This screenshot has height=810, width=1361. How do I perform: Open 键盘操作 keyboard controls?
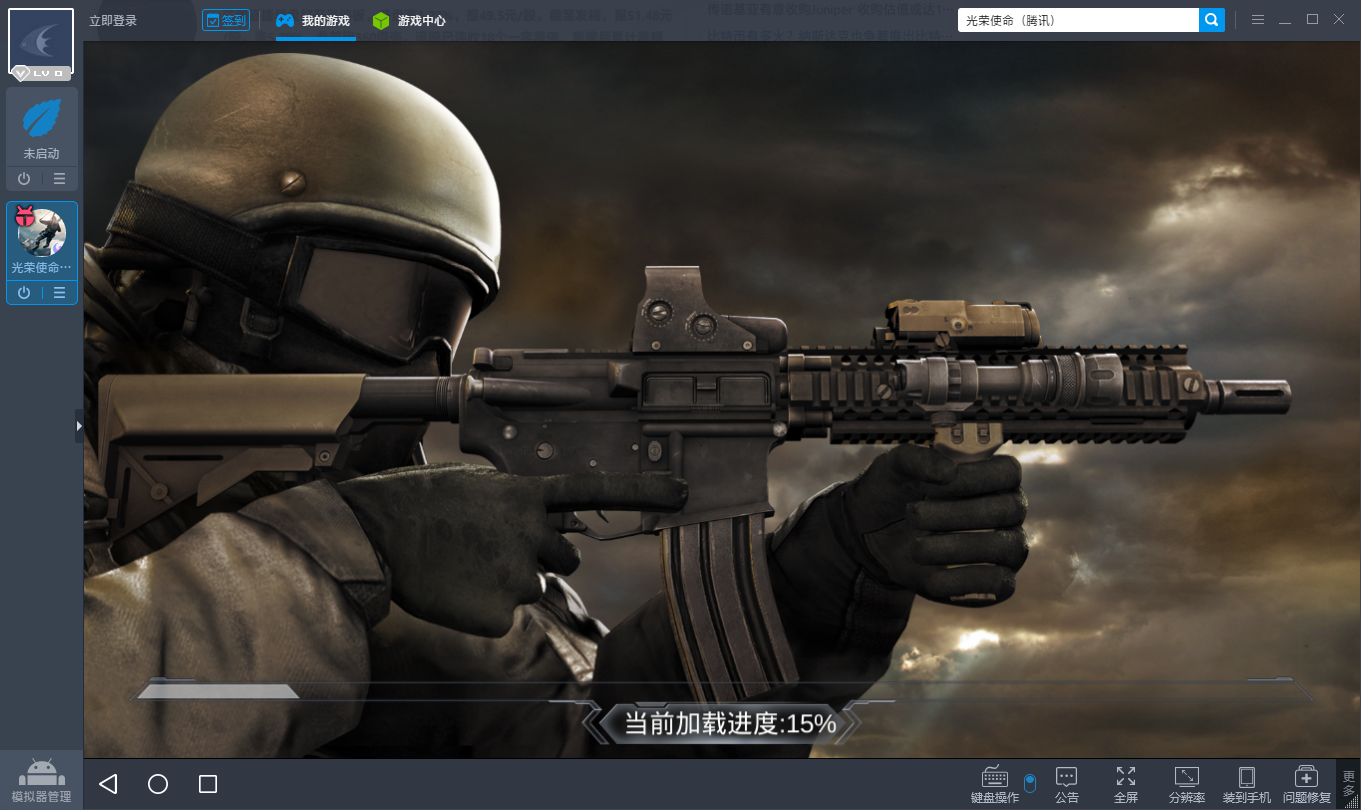click(x=995, y=785)
